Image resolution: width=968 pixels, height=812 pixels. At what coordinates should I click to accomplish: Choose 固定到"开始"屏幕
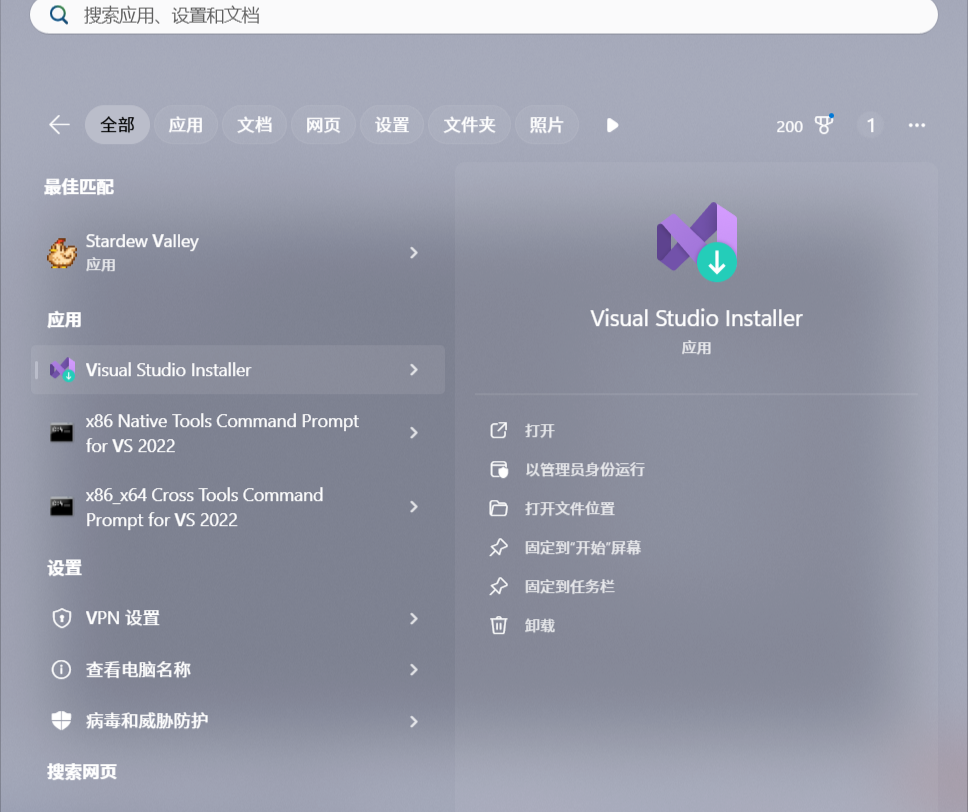click(x=583, y=547)
